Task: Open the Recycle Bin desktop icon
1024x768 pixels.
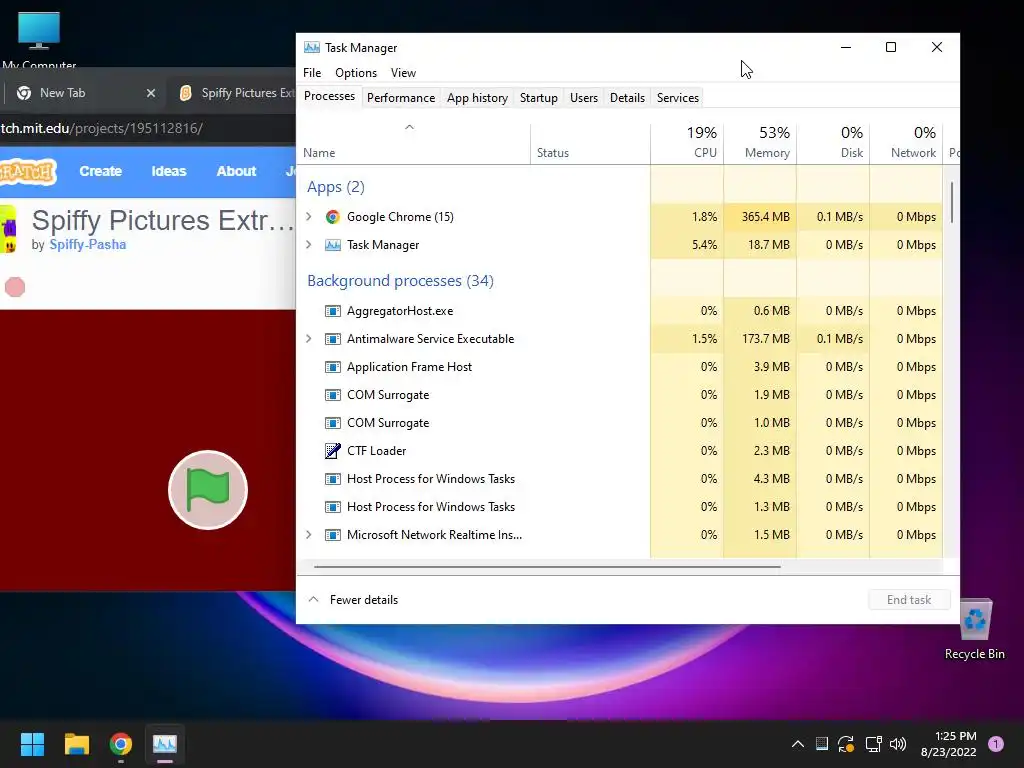Action: point(974,629)
